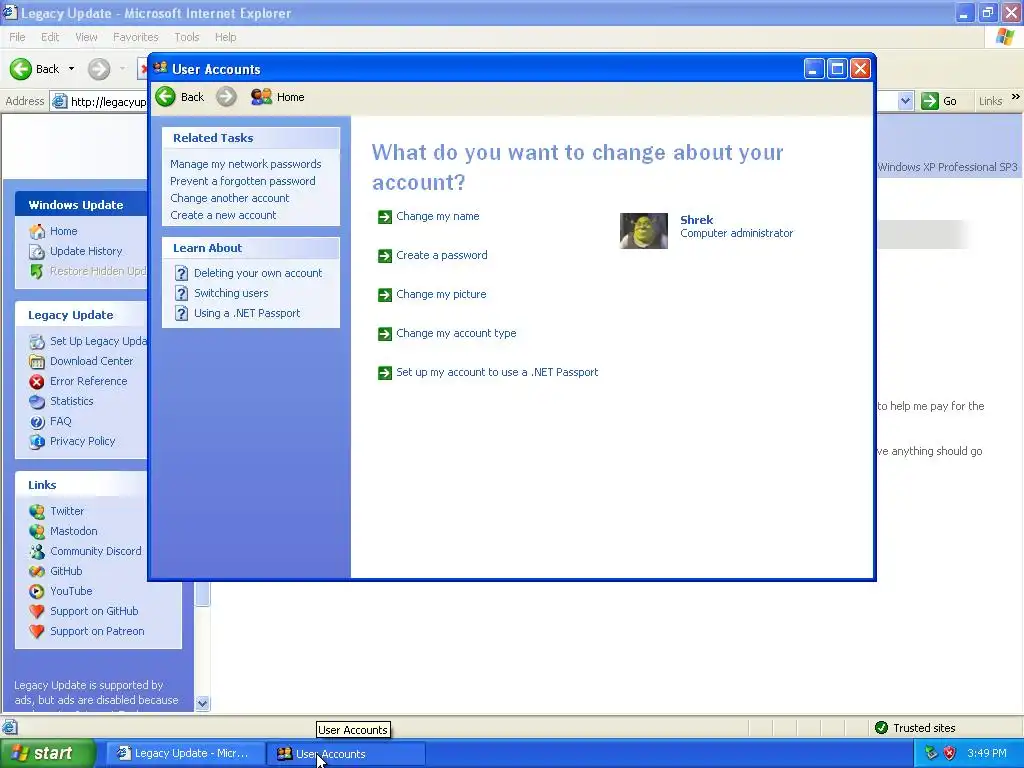Click the help icon beside Deleting your own account
The height and width of the screenshot is (768, 1024).
tap(182, 274)
